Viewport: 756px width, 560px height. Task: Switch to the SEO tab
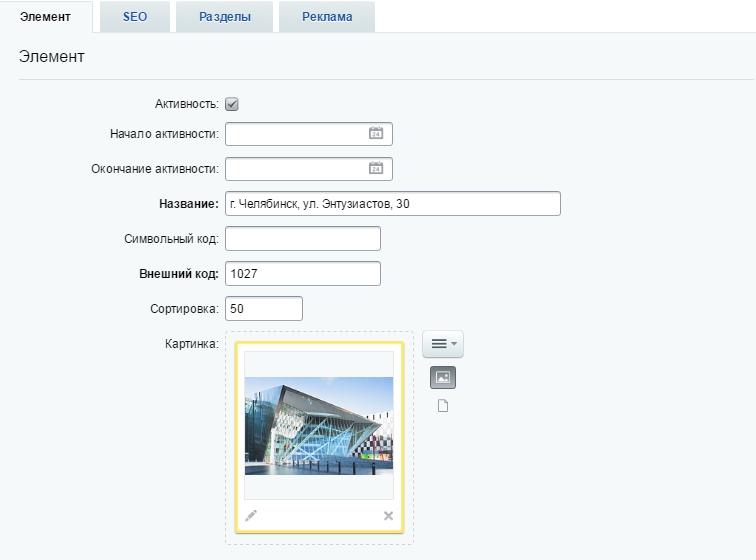coord(135,17)
